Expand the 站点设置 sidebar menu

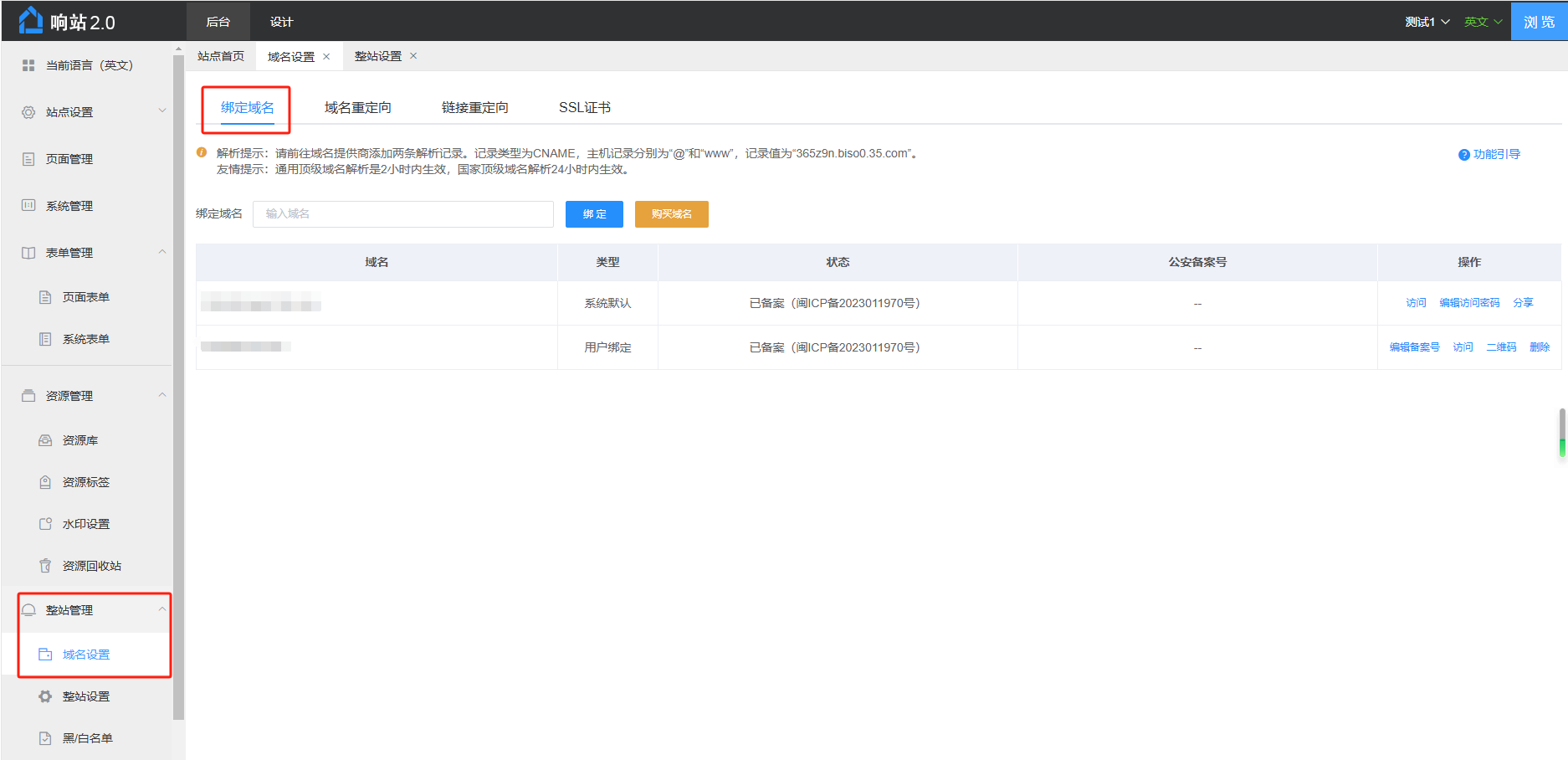pyautogui.click(x=162, y=111)
